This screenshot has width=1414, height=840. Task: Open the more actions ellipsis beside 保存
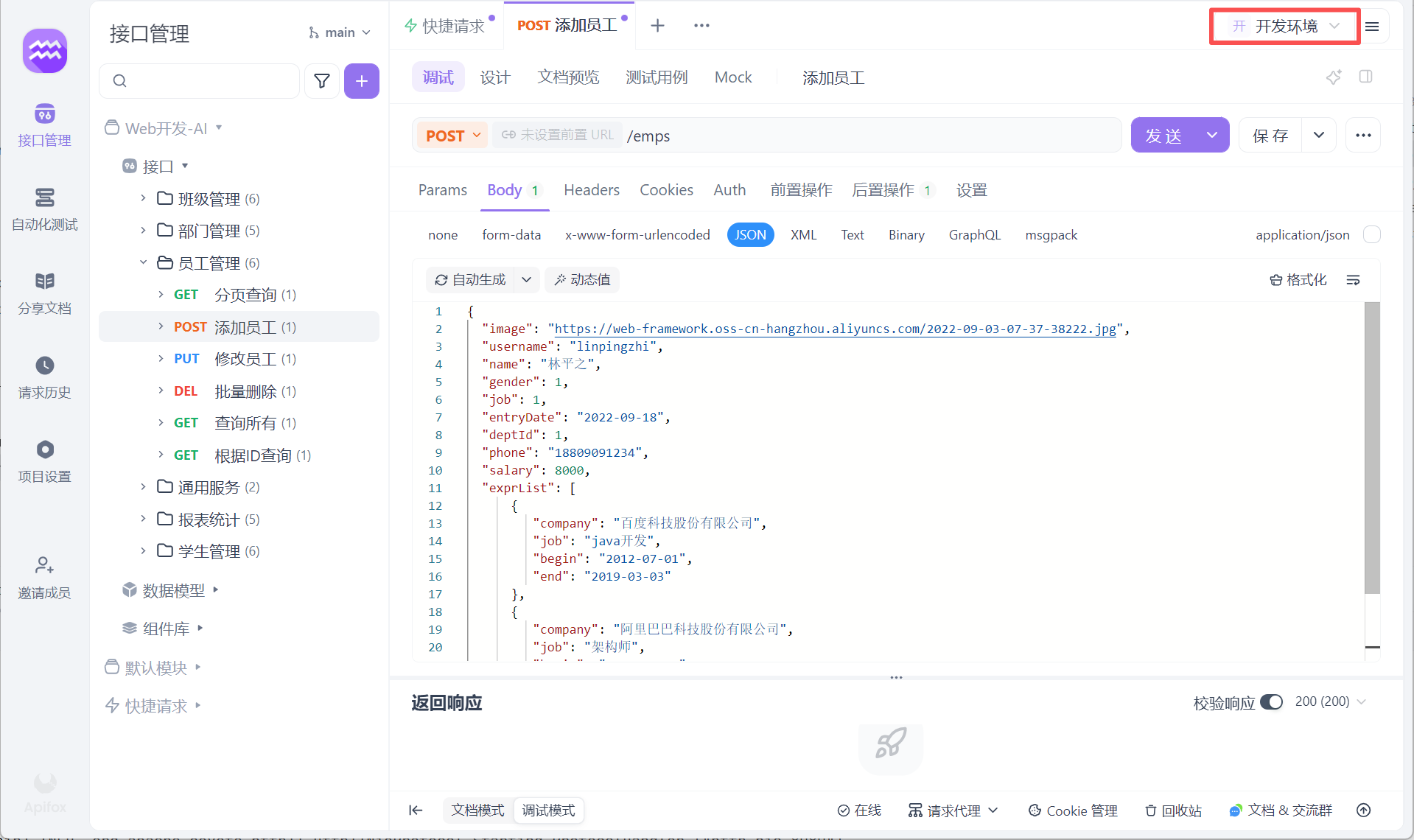pos(1363,135)
